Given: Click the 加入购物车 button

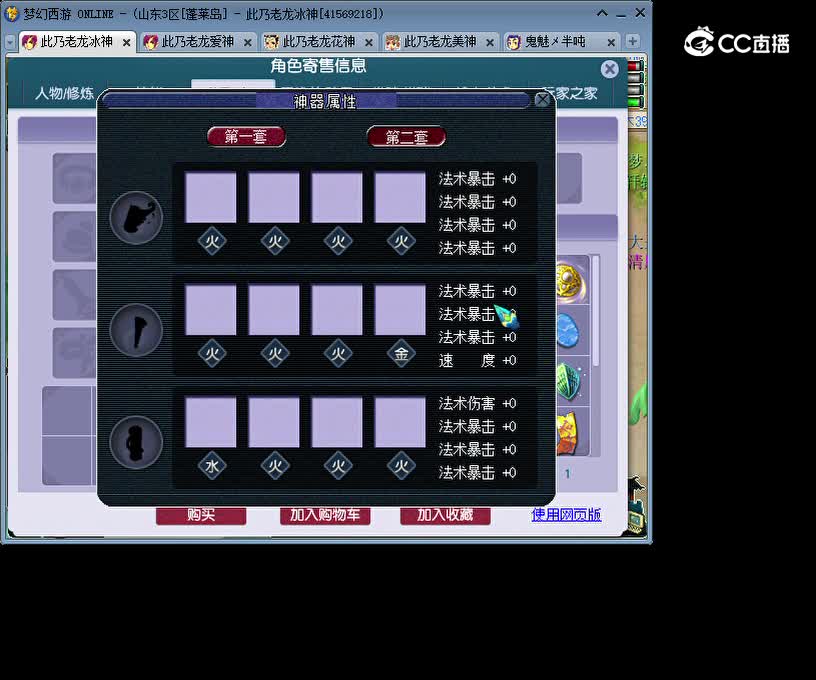Looking at the screenshot, I should [x=325, y=515].
